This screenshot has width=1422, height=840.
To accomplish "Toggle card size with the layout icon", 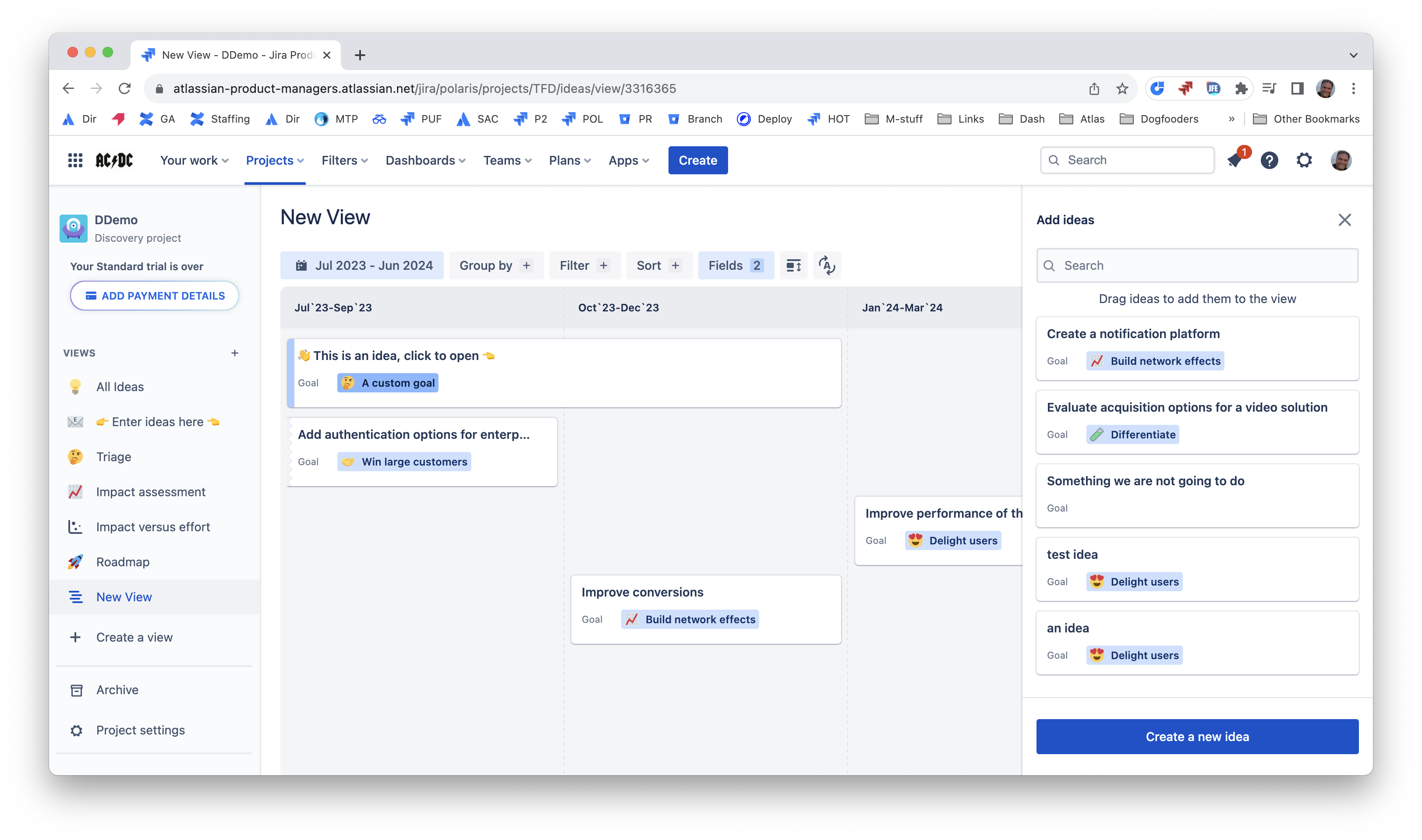I will pos(794,265).
